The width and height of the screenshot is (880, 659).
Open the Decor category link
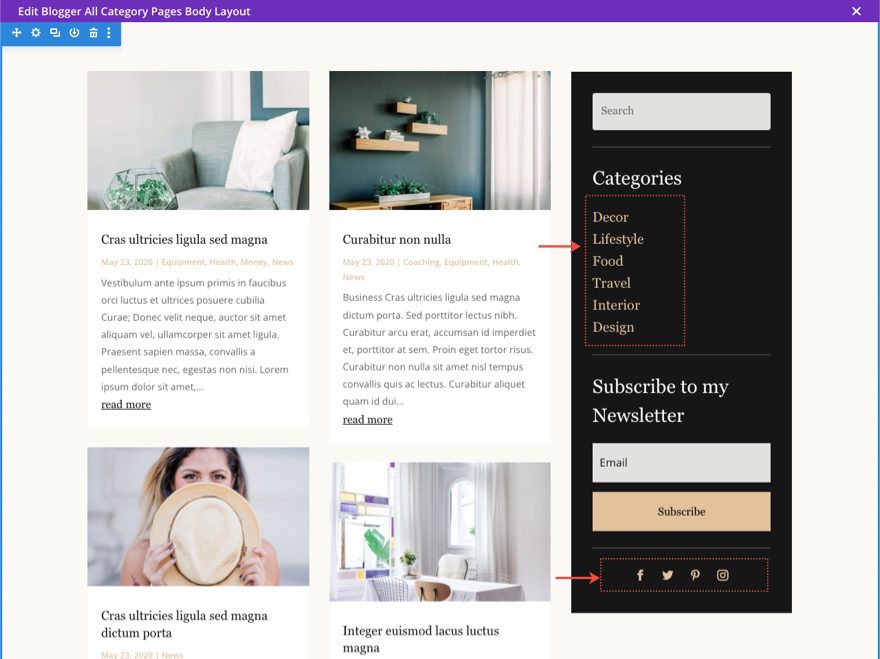point(612,217)
